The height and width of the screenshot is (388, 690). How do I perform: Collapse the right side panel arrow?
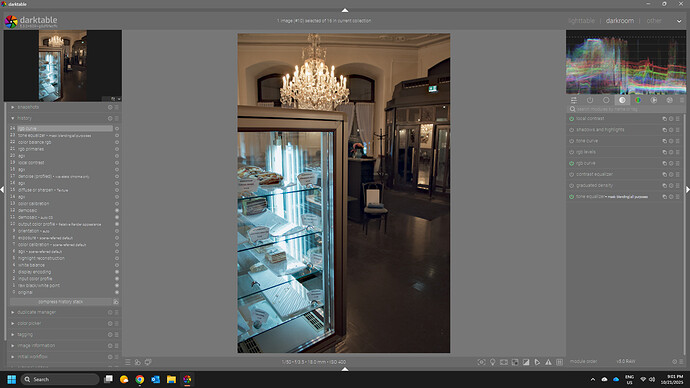tap(687, 190)
